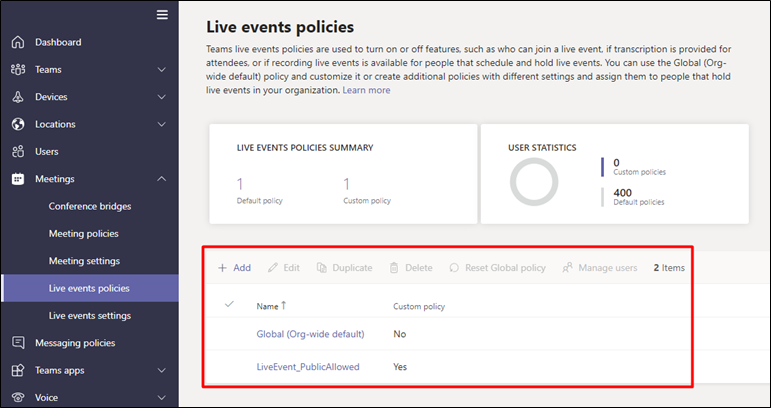Click the trash icon beside Delete

394,268
